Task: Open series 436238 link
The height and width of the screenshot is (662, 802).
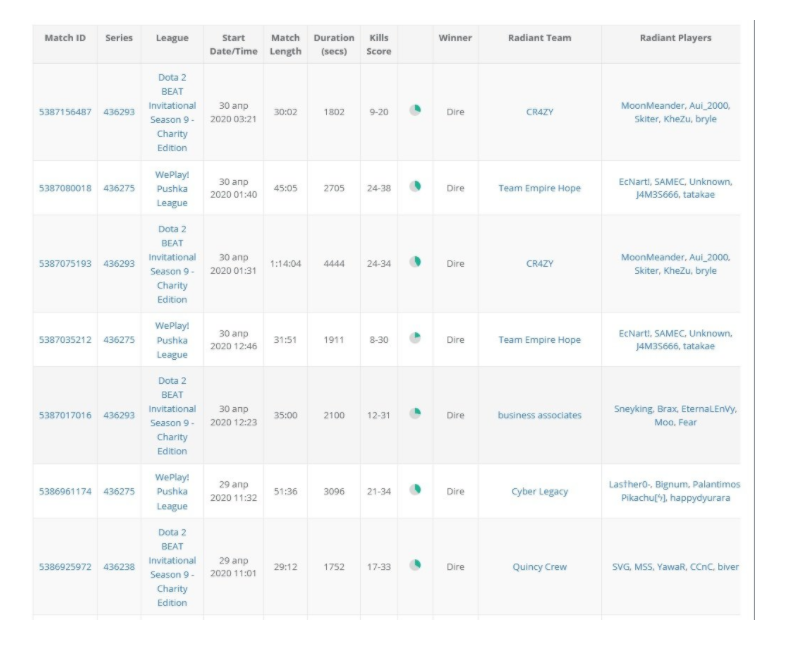Action: click(118, 567)
